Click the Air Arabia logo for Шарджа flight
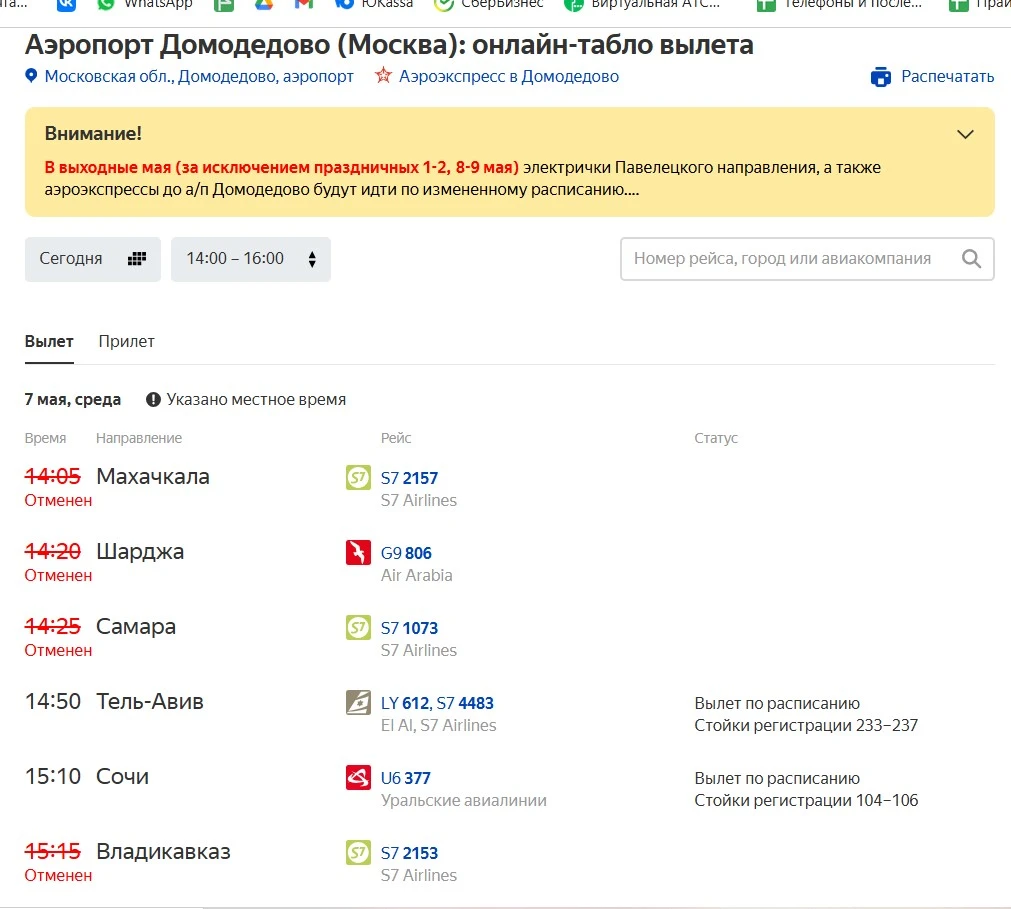Viewport: 1011px width, 909px height. 358,553
